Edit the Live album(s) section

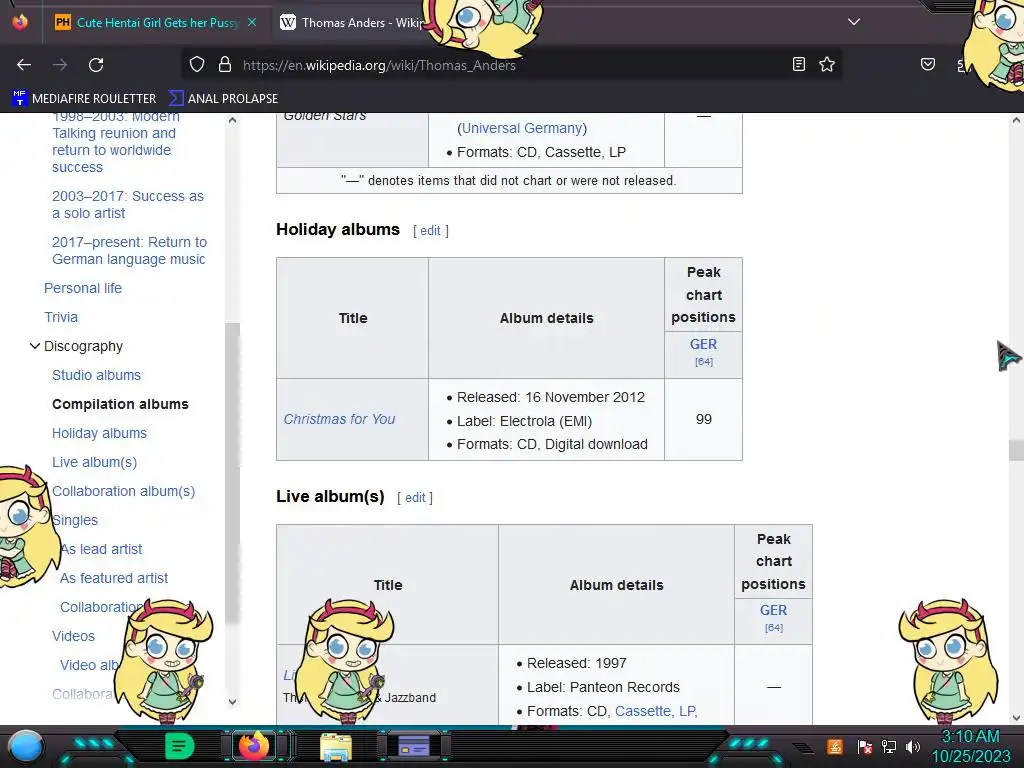pyautogui.click(x=415, y=498)
